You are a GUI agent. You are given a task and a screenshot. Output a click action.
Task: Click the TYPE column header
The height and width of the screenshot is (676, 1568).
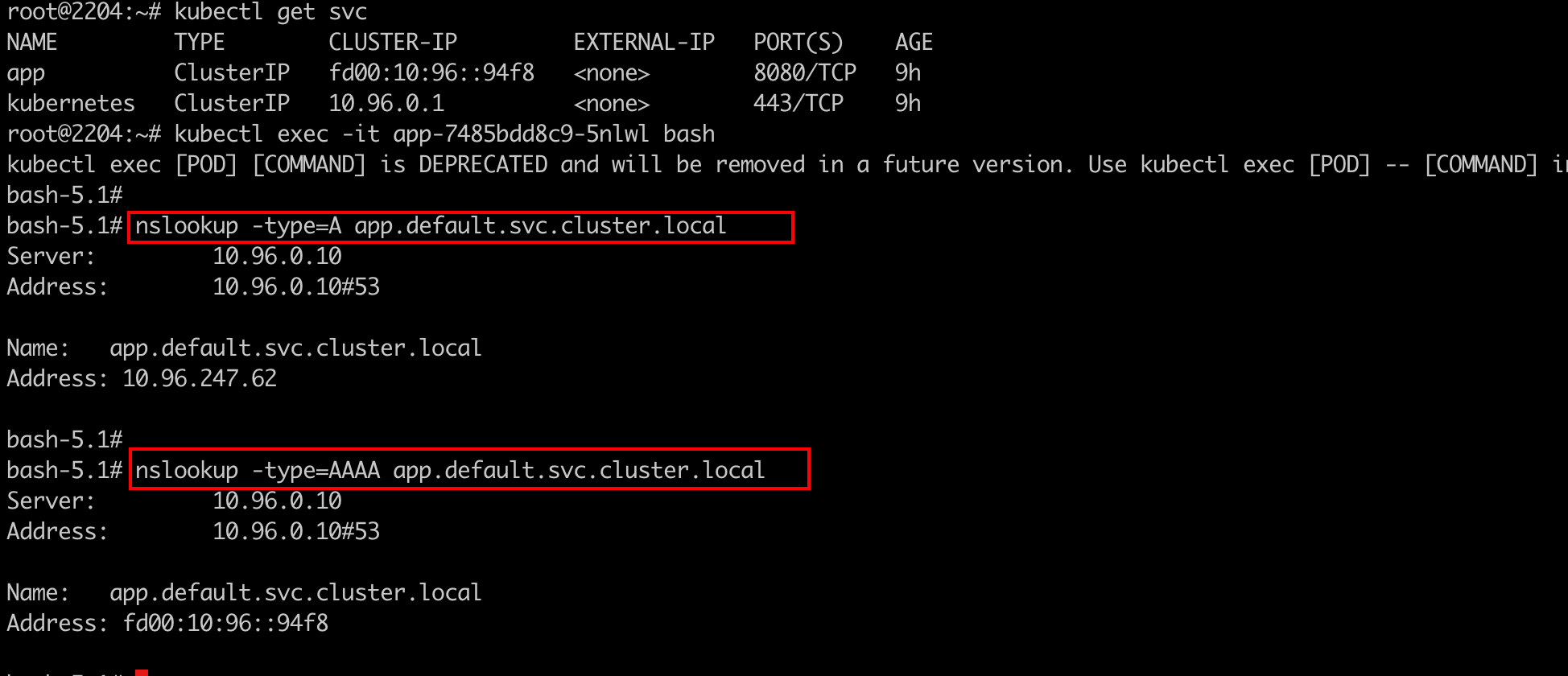(200, 43)
